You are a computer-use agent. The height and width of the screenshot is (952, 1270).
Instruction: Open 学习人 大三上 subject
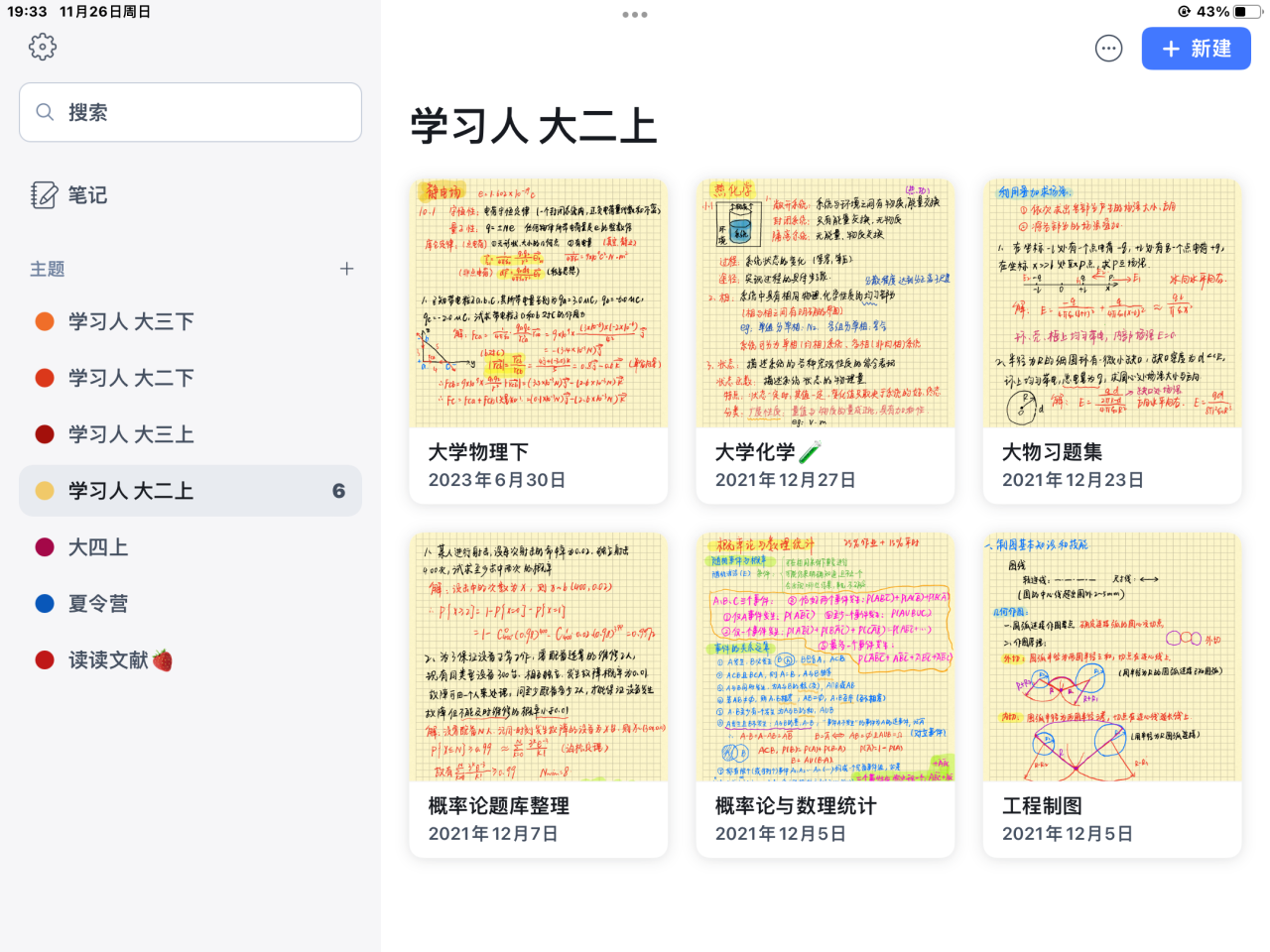[x=131, y=434]
